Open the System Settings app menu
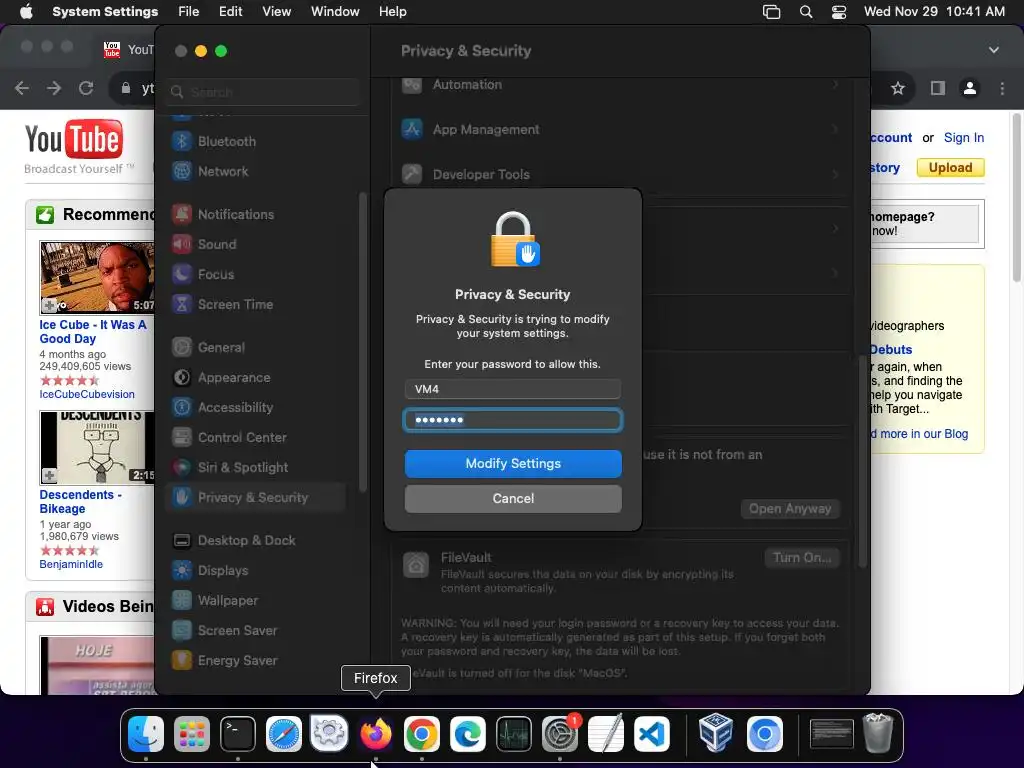Viewport: 1024px width, 768px height. [x=105, y=11]
